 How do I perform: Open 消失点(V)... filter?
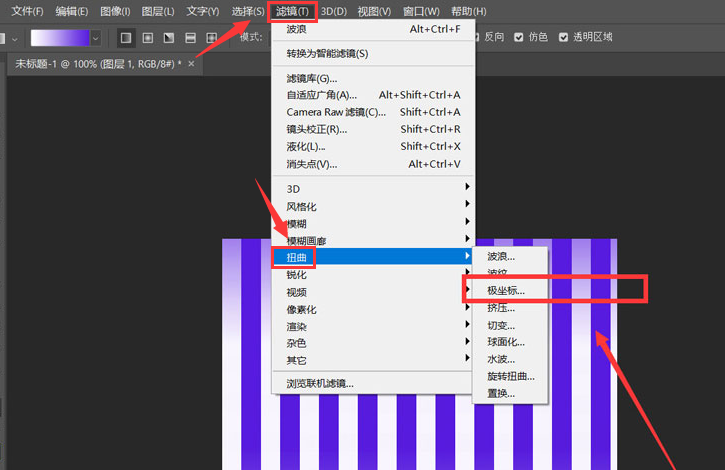coord(373,164)
